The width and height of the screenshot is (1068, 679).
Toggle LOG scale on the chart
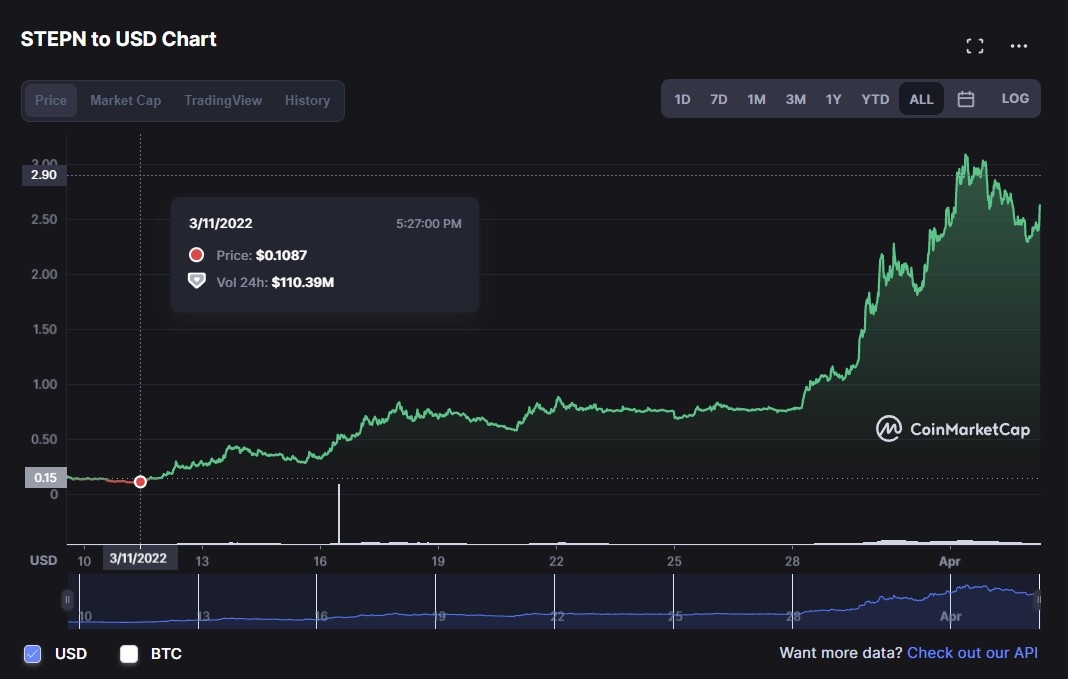pos(1015,99)
